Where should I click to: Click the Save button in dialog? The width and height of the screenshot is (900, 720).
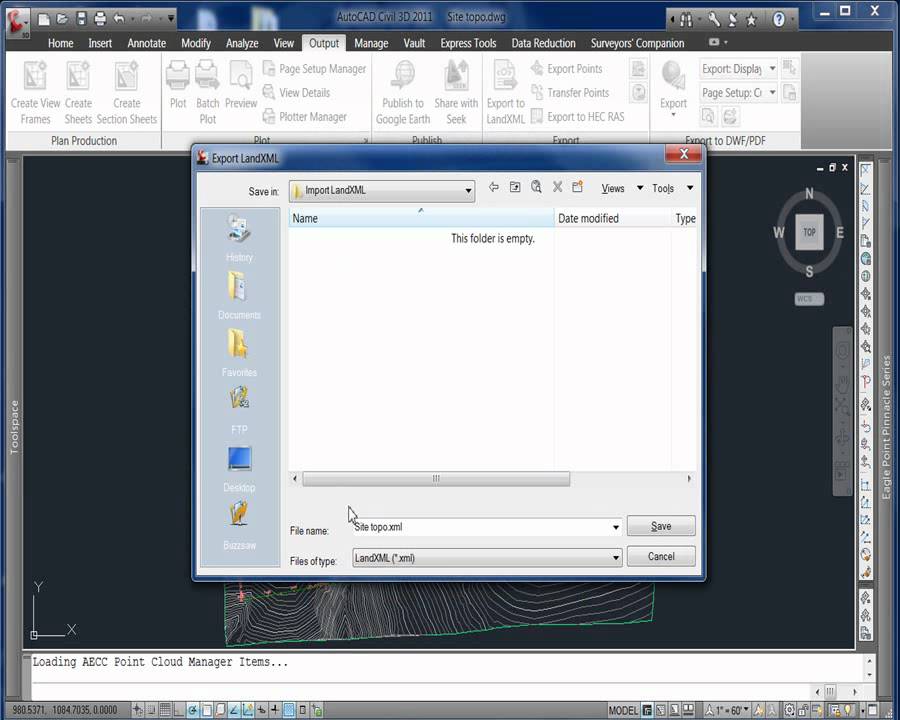(661, 526)
